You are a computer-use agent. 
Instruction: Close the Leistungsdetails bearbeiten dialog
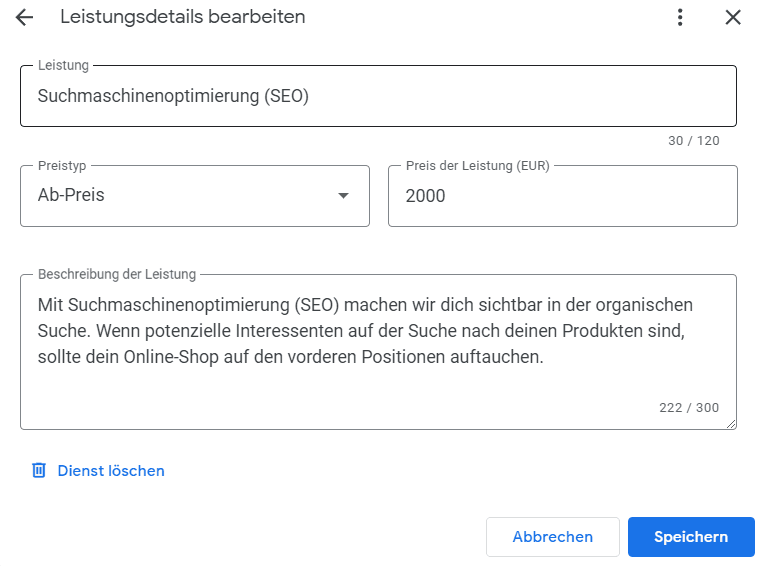pyautogui.click(x=733, y=17)
